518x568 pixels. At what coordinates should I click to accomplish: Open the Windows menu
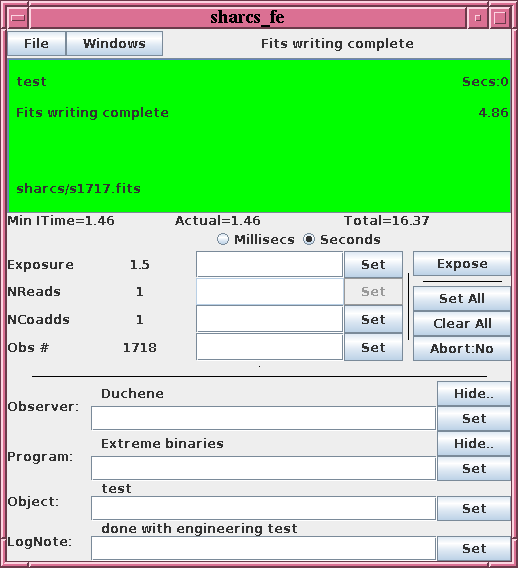(x=114, y=43)
